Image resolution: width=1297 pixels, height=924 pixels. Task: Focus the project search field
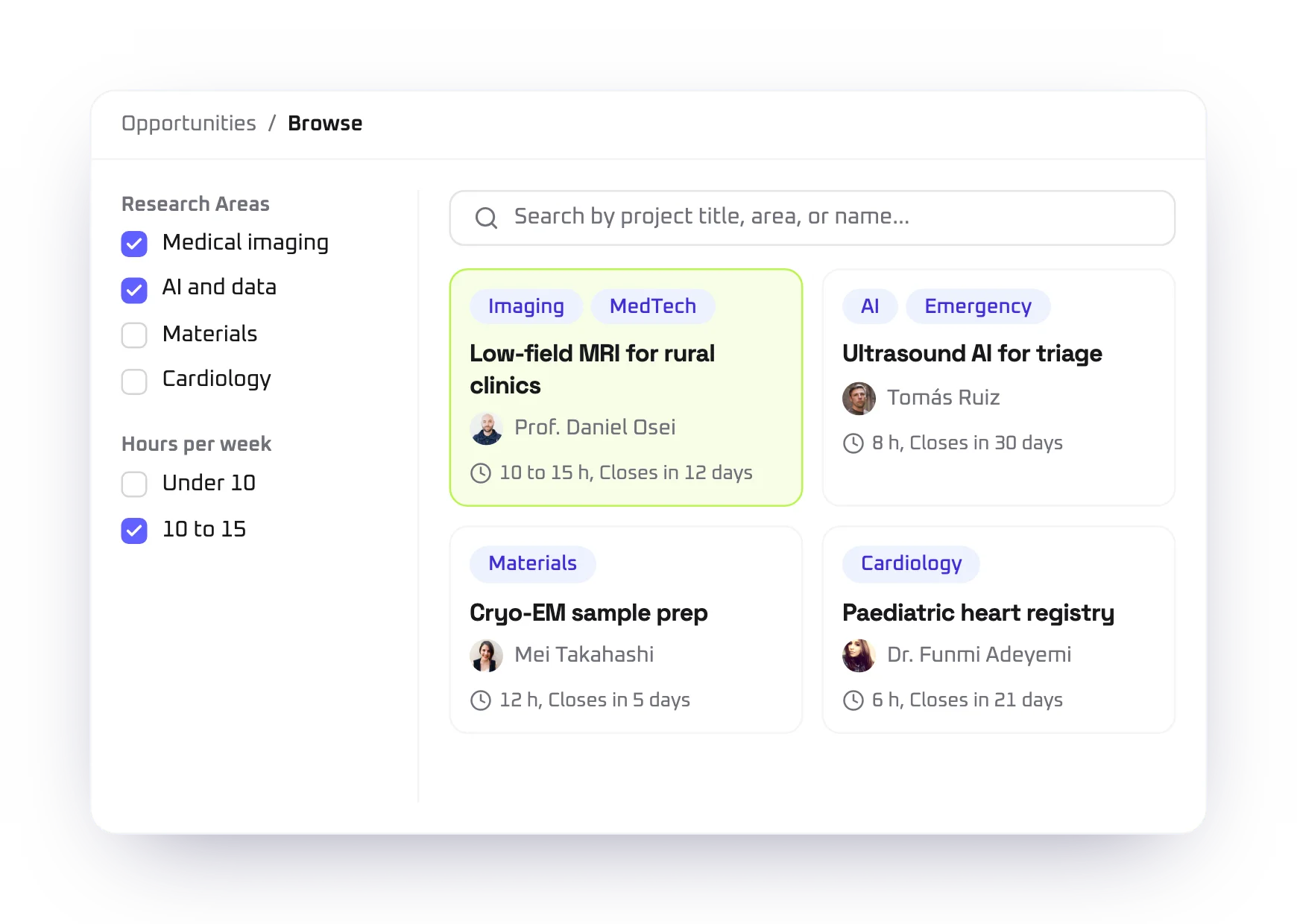tap(812, 218)
